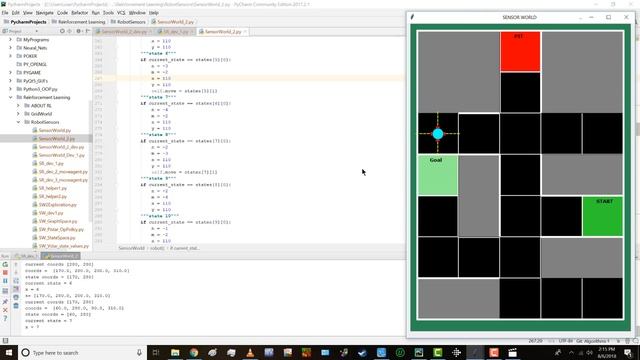
Task: Select the PY_OPENGL folder
Action: click(35, 64)
